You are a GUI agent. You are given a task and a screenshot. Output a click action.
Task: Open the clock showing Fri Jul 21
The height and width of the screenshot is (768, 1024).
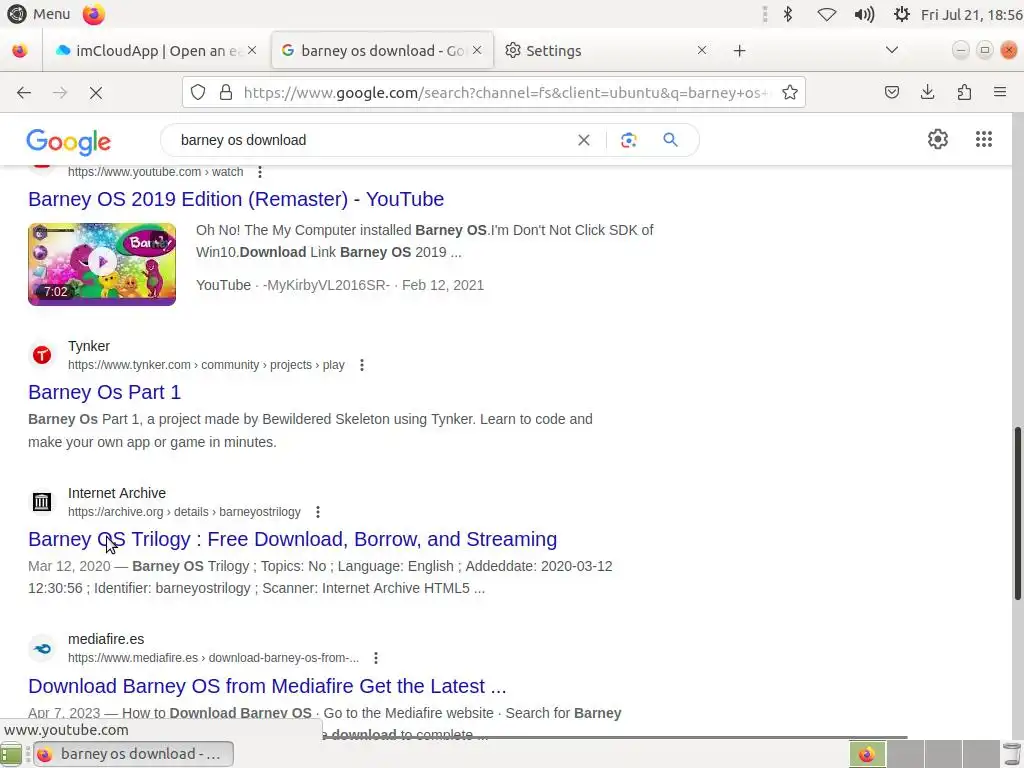[x=971, y=14]
